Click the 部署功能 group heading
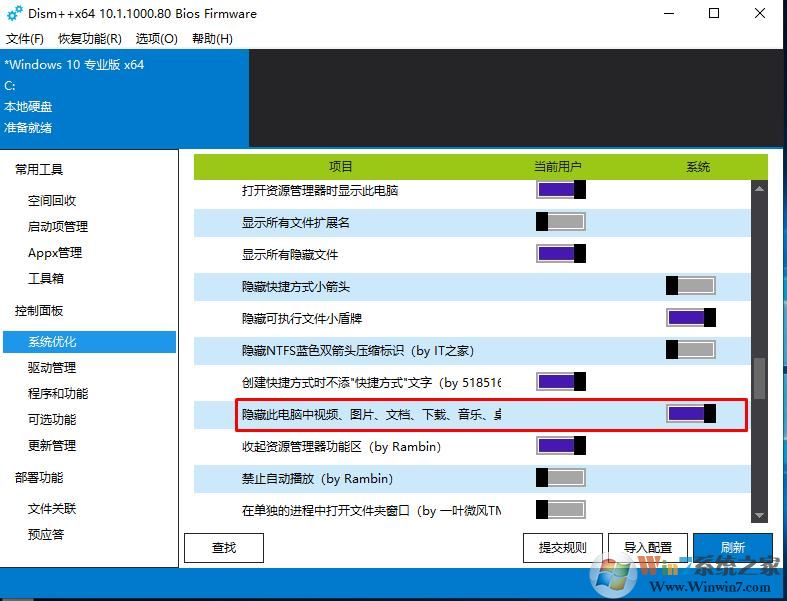 click(39, 477)
